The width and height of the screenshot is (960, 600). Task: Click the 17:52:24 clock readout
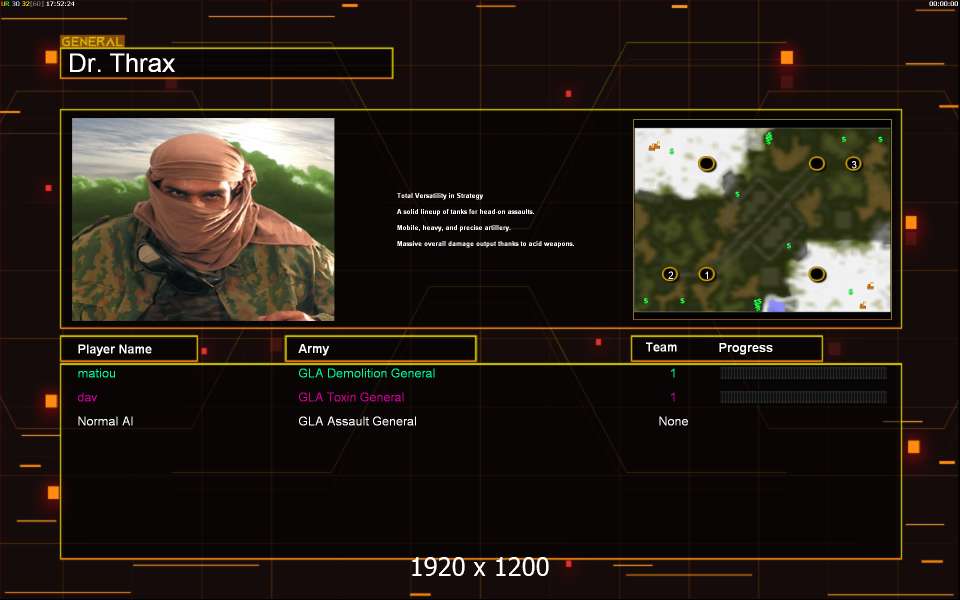[60, 4]
